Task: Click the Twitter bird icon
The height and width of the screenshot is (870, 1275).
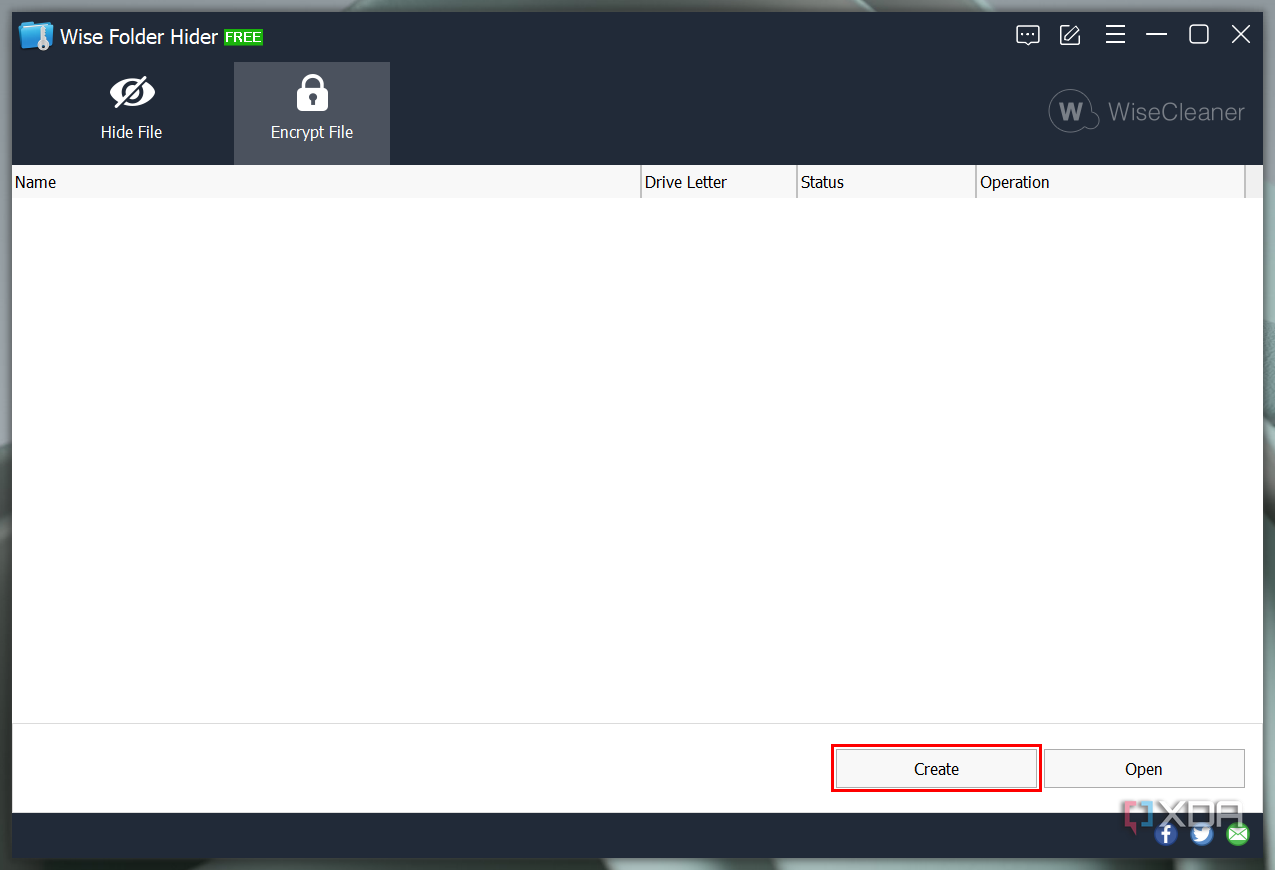Action: 1201,833
